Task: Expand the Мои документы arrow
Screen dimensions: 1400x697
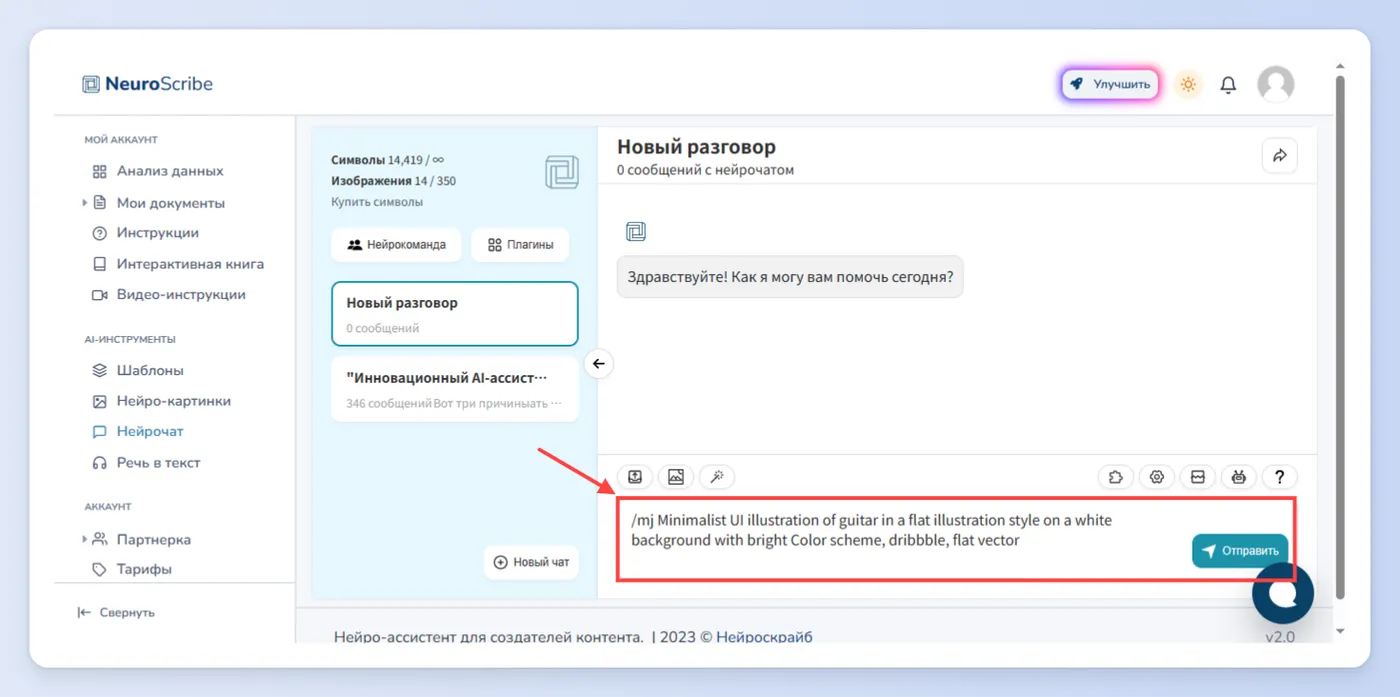Action: coord(85,202)
